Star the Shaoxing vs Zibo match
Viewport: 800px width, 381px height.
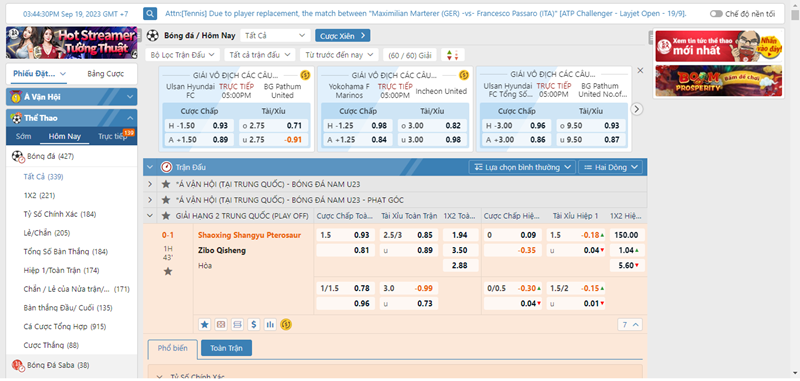168,272
